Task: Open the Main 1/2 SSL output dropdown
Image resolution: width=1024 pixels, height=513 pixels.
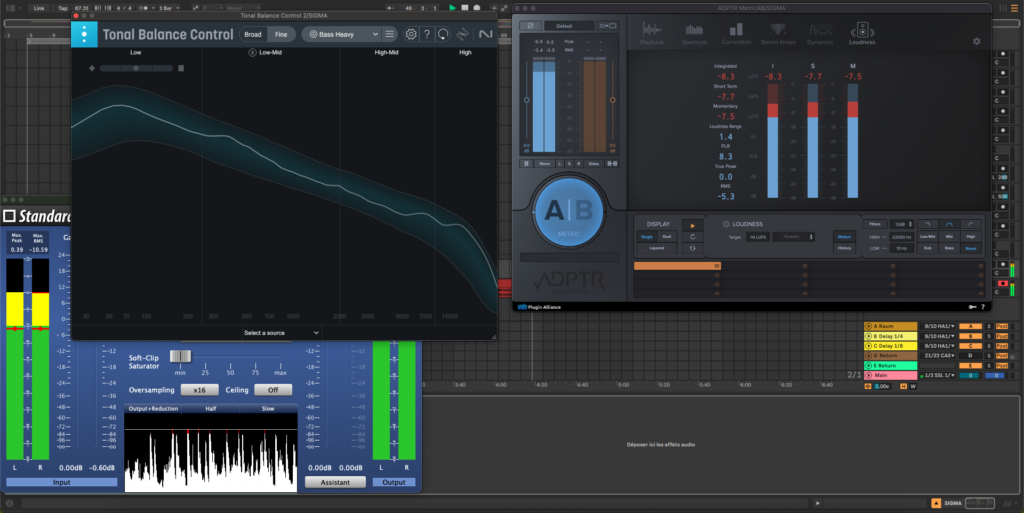Action: (938, 375)
